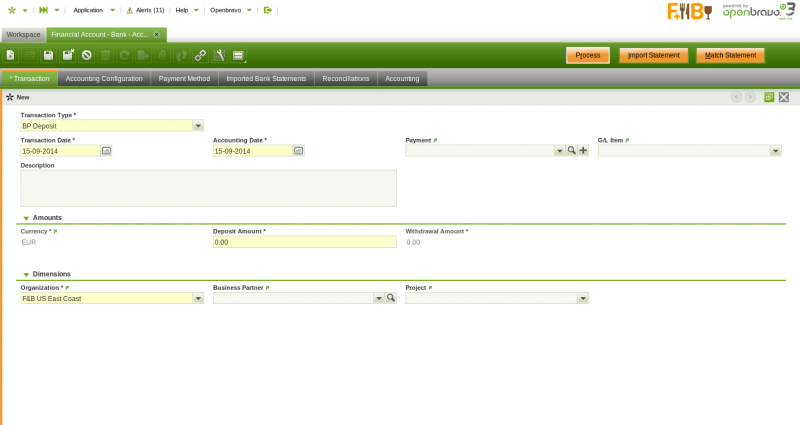The image size is (800, 425).
Task: Click into the Description text area
Action: tap(208, 188)
